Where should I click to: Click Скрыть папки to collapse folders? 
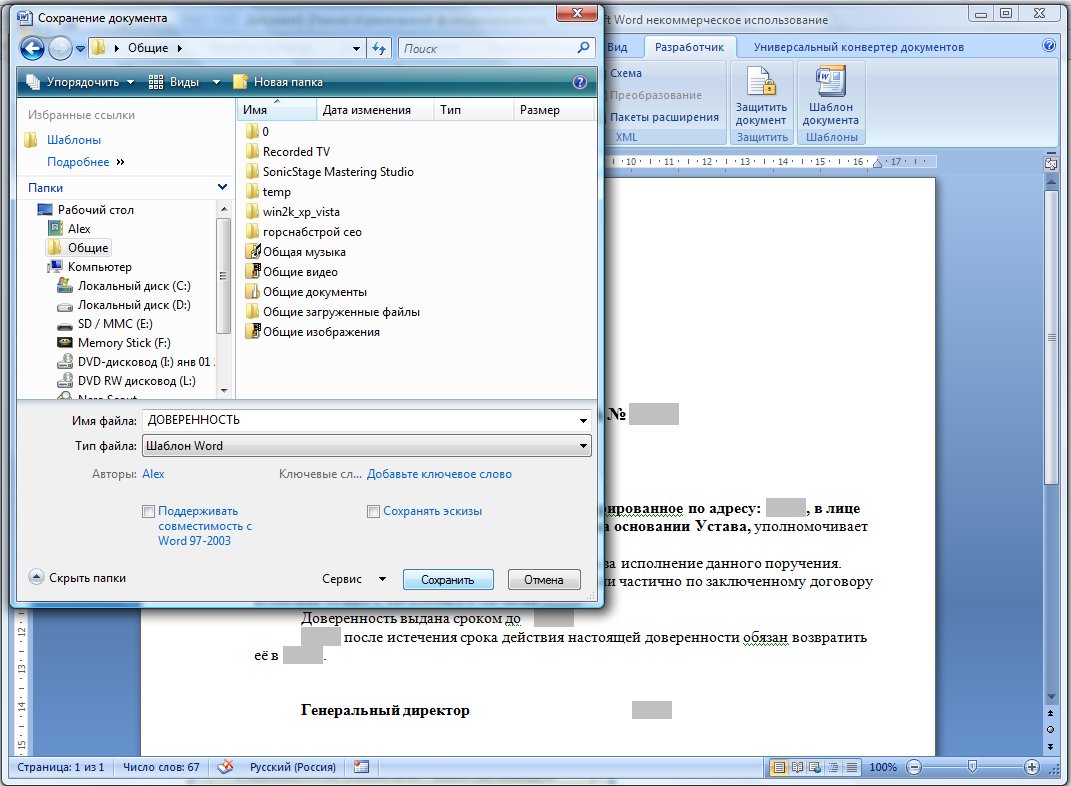(77, 578)
